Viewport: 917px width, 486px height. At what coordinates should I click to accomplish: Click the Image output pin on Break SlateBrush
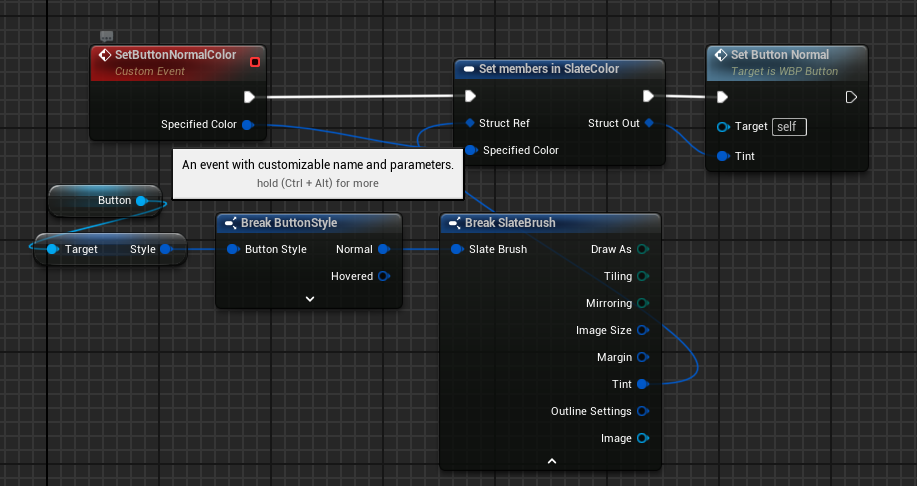643,438
